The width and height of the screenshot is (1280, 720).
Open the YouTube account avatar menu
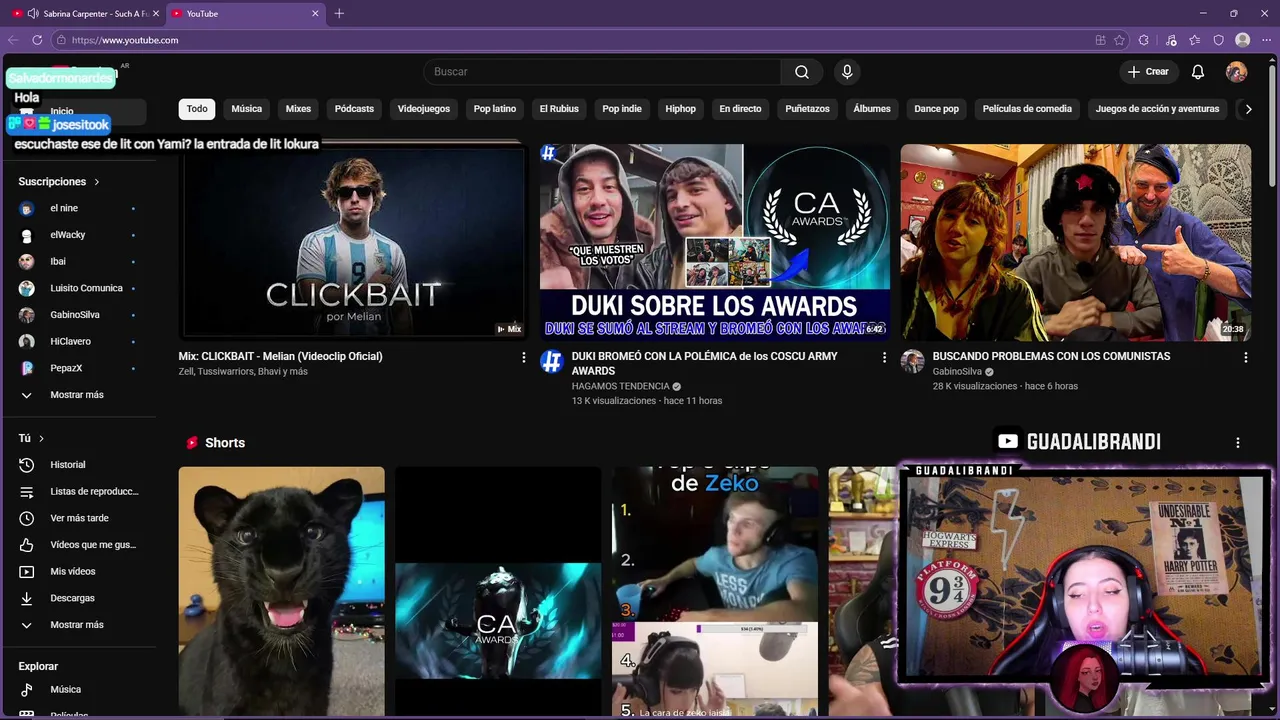pos(1237,72)
